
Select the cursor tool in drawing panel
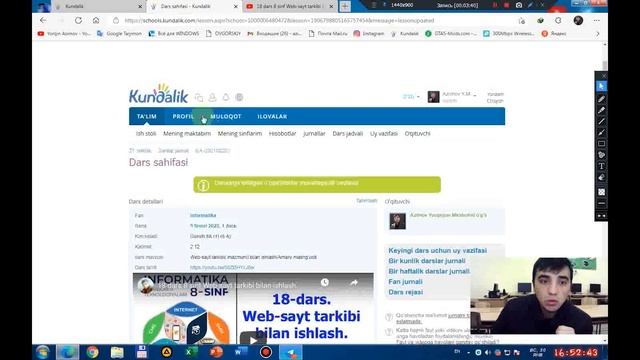click(x=601, y=86)
